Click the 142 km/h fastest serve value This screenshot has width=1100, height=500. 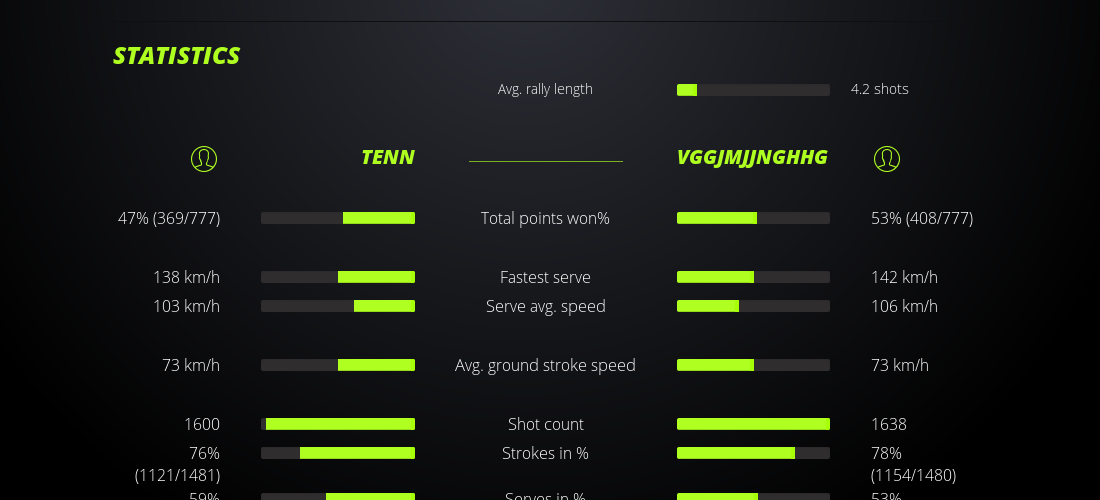pos(904,277)
